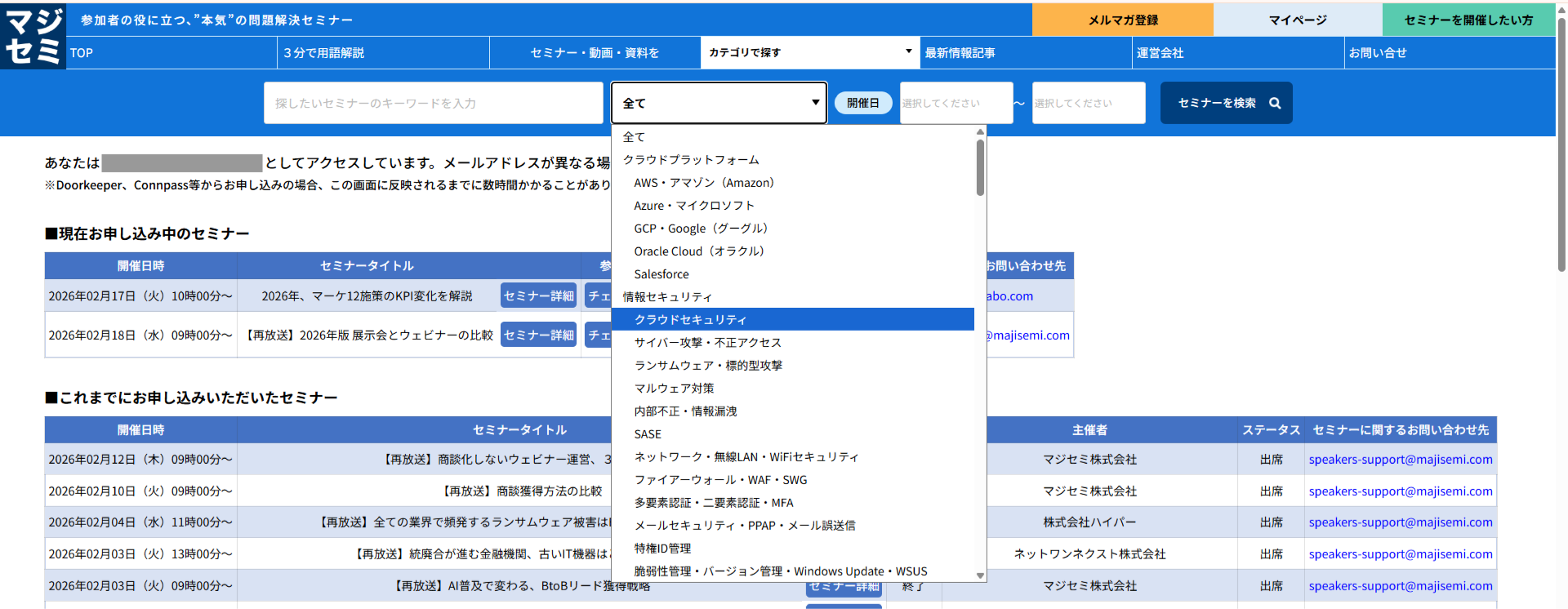
Task: Open the マイページ tab
Action: [1297, 20]
